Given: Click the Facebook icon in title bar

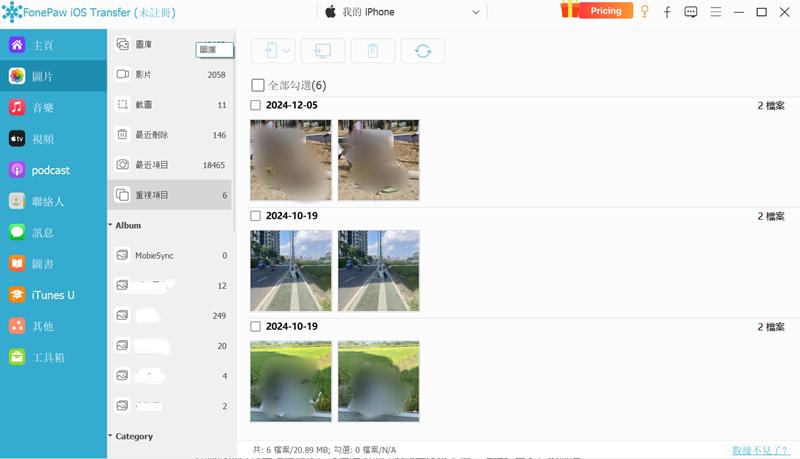Looking at the screenshot, I should pos(667,12).
